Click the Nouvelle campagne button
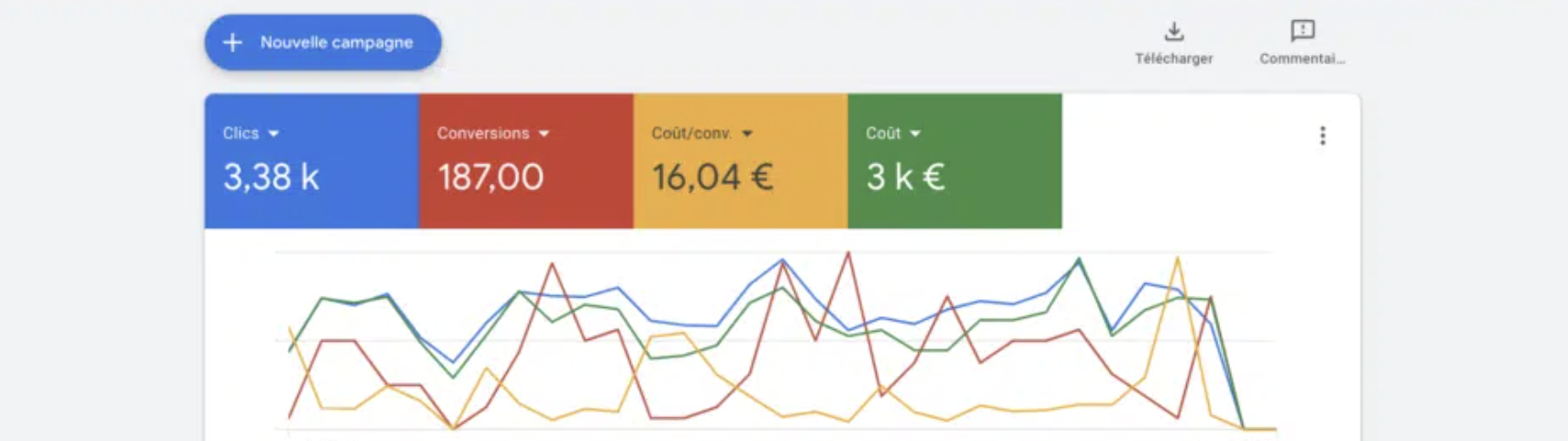The height and width of the screenshot is (441, 1568). (323, 42)
